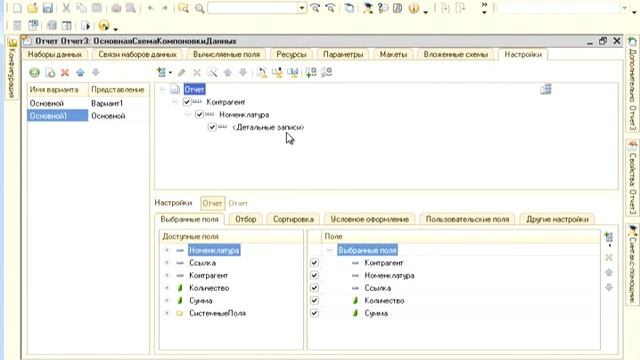Save with the floppy disk icon
The height and width of the screenshot is (360, 640).
[48, 8]
